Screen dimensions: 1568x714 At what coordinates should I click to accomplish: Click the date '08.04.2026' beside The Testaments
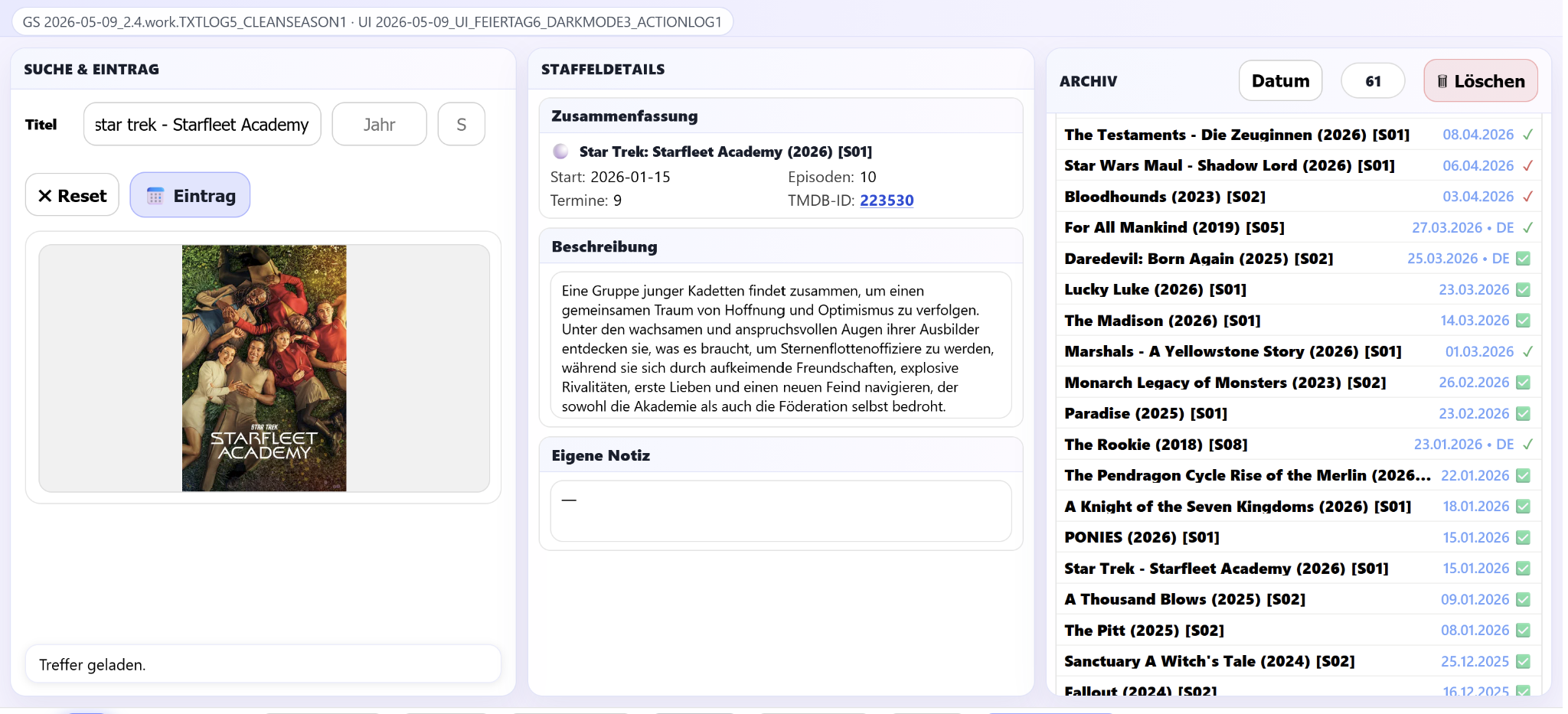click(x=1478, y=135)
